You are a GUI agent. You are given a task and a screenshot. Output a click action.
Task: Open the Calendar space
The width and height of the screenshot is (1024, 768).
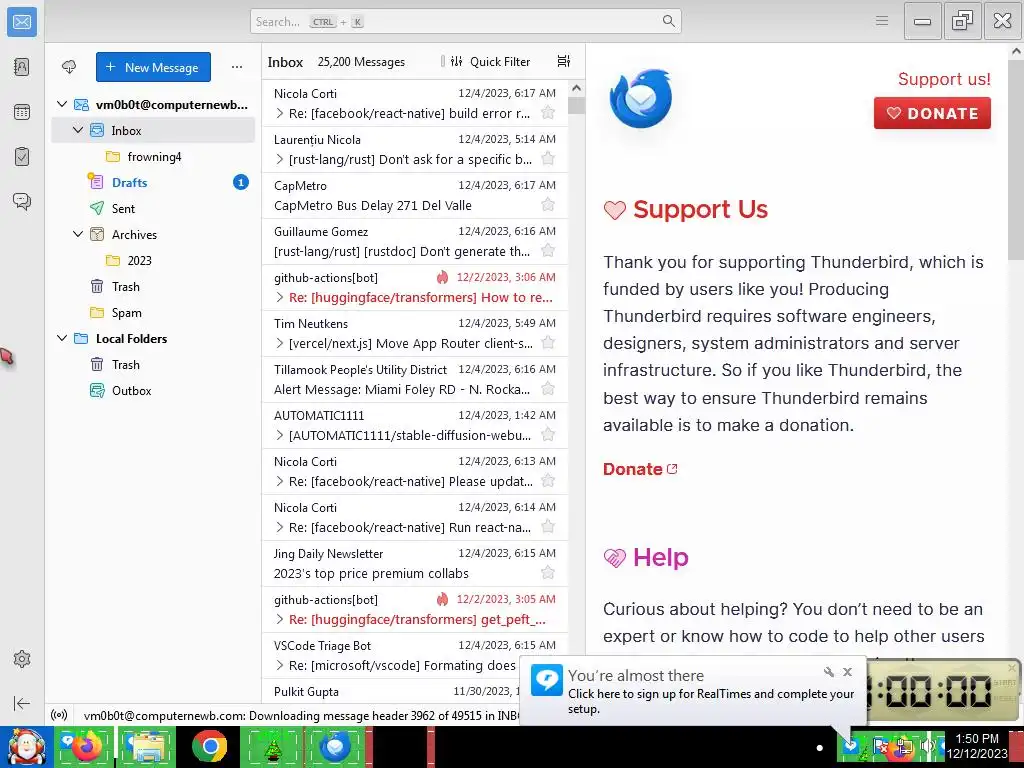tap(22, 112)
